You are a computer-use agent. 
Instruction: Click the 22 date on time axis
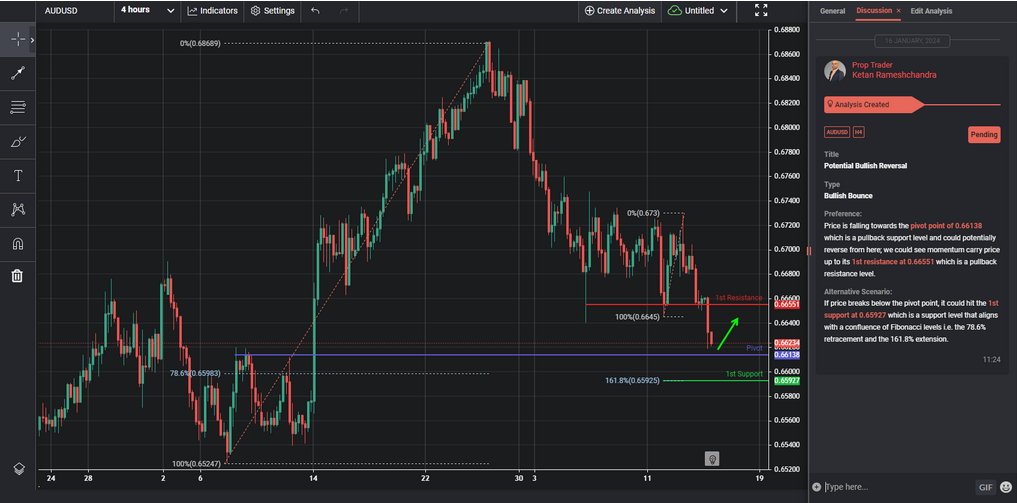click(x=425, y=478)
